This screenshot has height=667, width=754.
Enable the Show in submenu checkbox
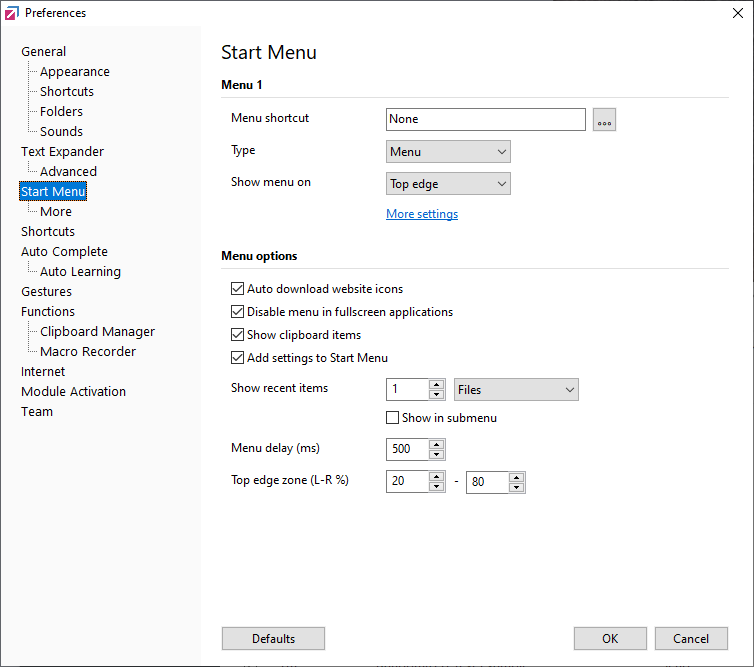coord(393,418)
